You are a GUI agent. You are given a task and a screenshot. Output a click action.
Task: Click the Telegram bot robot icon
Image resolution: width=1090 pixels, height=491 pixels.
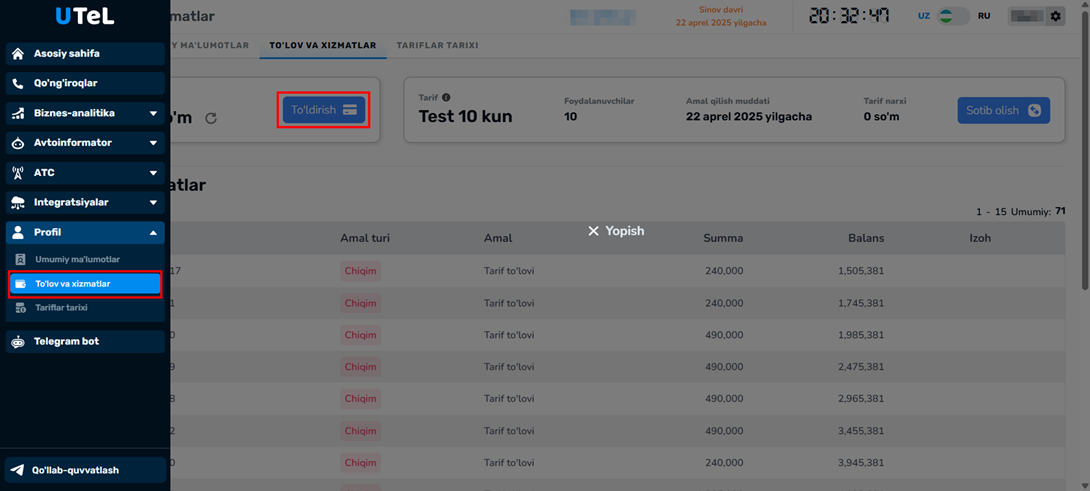[x=18, y=342]
